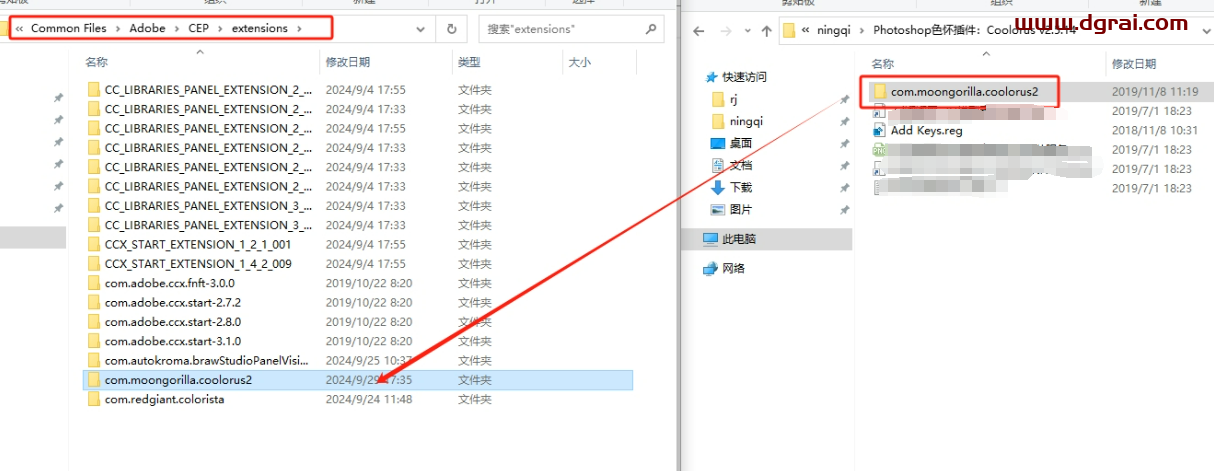The image size is (1214, 471).
Task: Sort left window by 修改日期 column
Action: (x=348, y=62)
